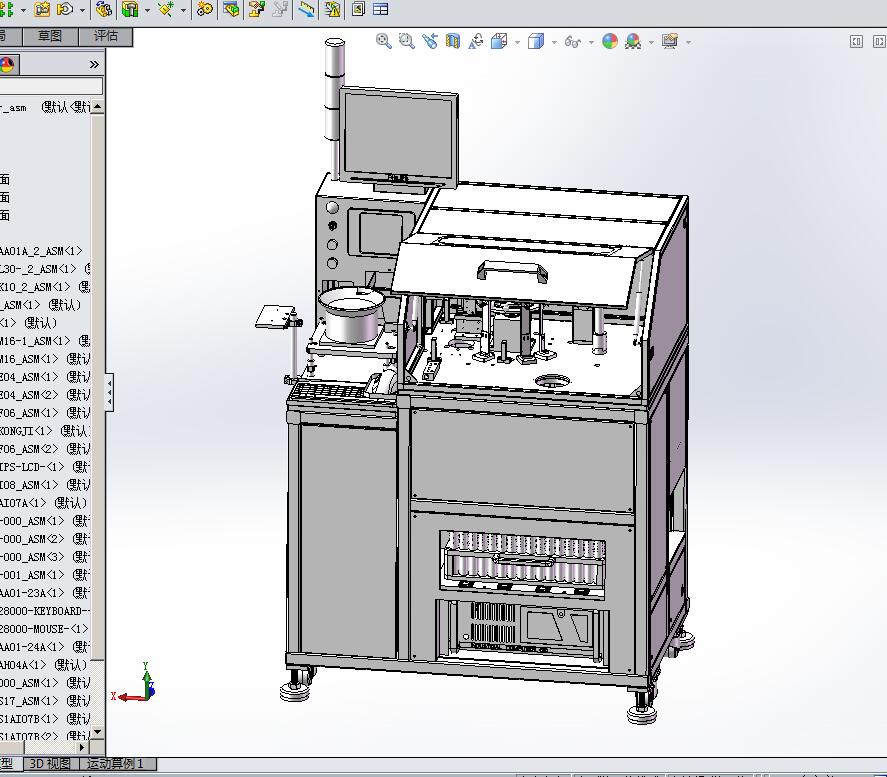
Task: Open the Section View tool
Action: click(x=454, y=42)
